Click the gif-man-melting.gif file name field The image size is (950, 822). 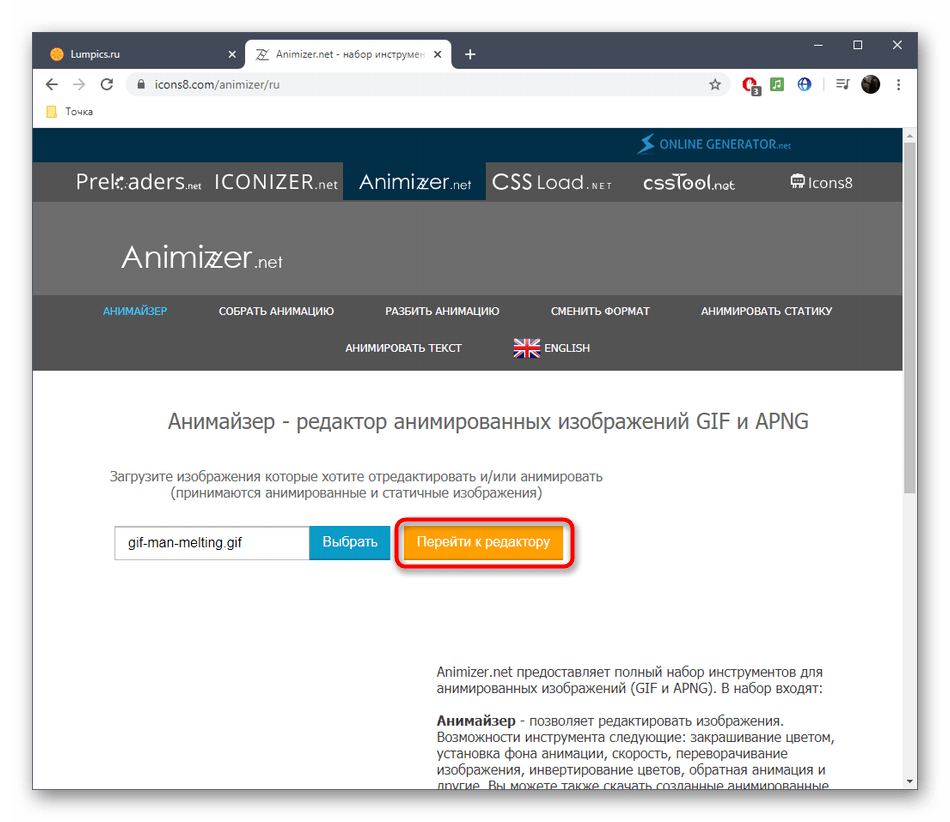click(x=212, y=543)
